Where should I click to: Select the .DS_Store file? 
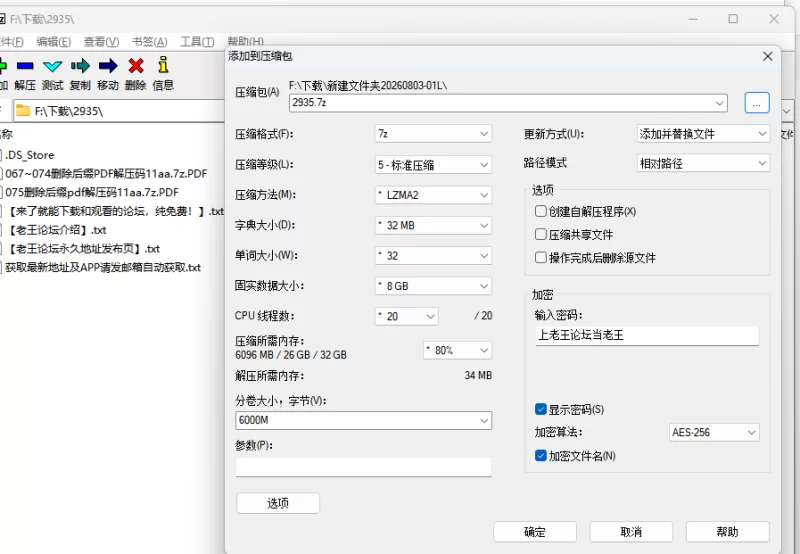click(30, 155)
